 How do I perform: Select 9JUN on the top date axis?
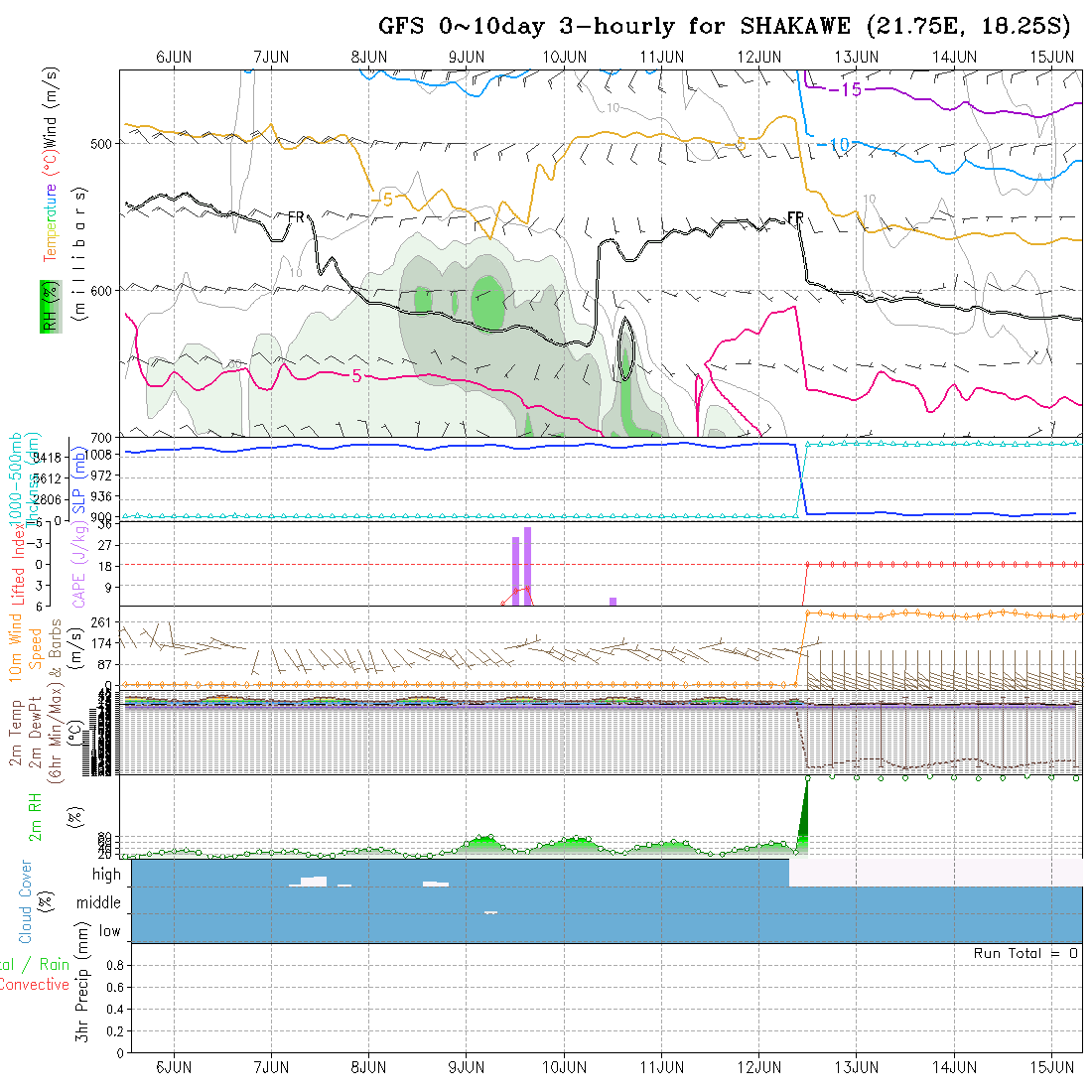467,57
